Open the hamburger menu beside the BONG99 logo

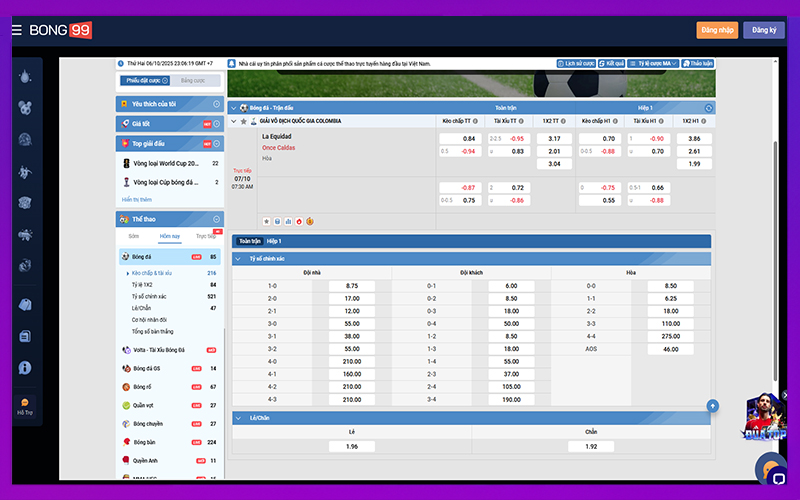[16, 30]
